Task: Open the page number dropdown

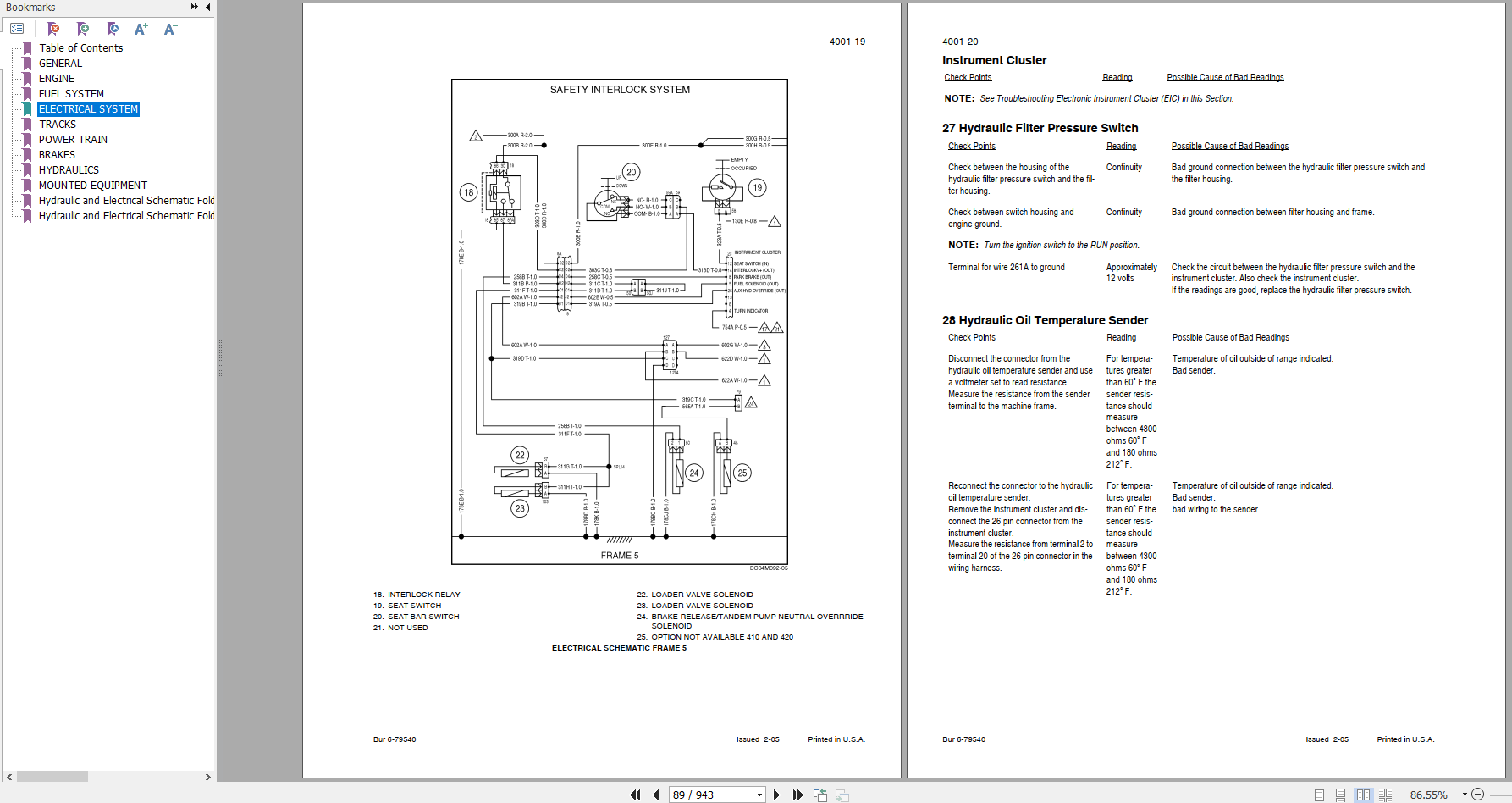Action: [x=759, y=795]
